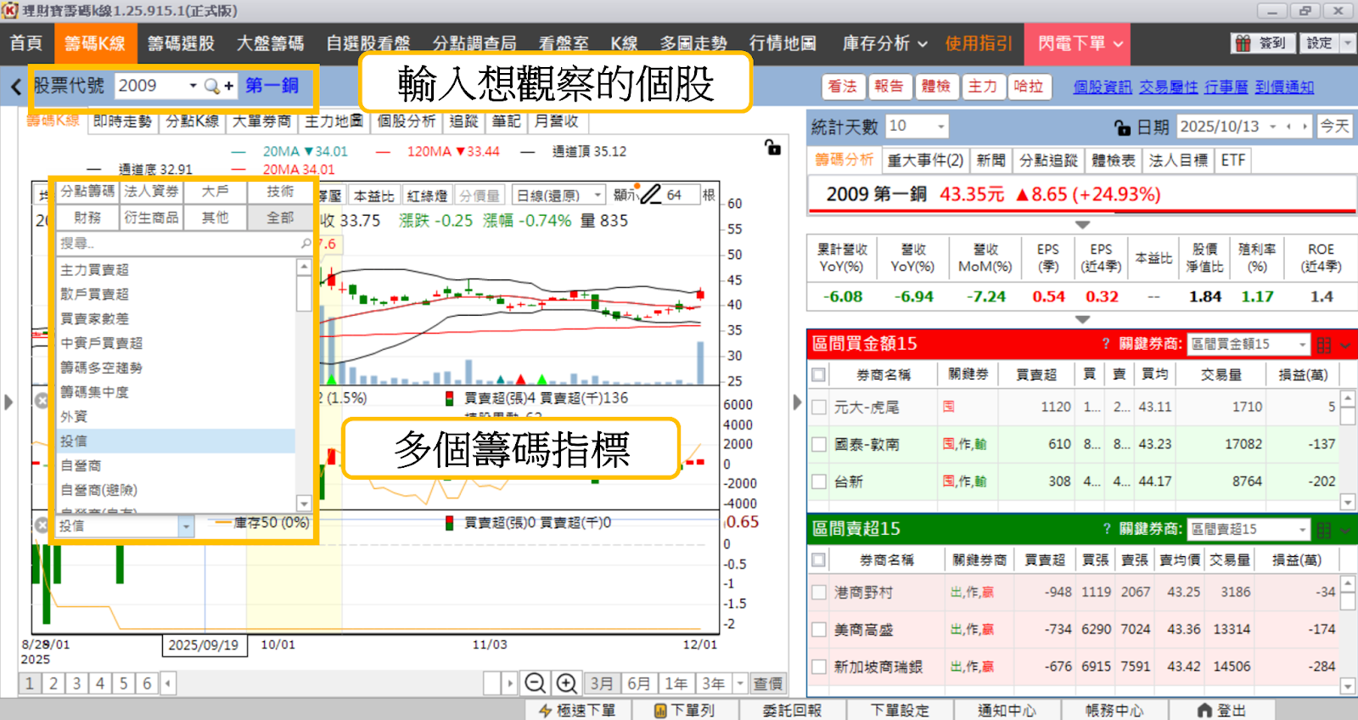Viewport: 1358px width, 720px height.
Task: Open 關鍵券商 區間賣超15 dropdown
Action: coord(1248,529)
